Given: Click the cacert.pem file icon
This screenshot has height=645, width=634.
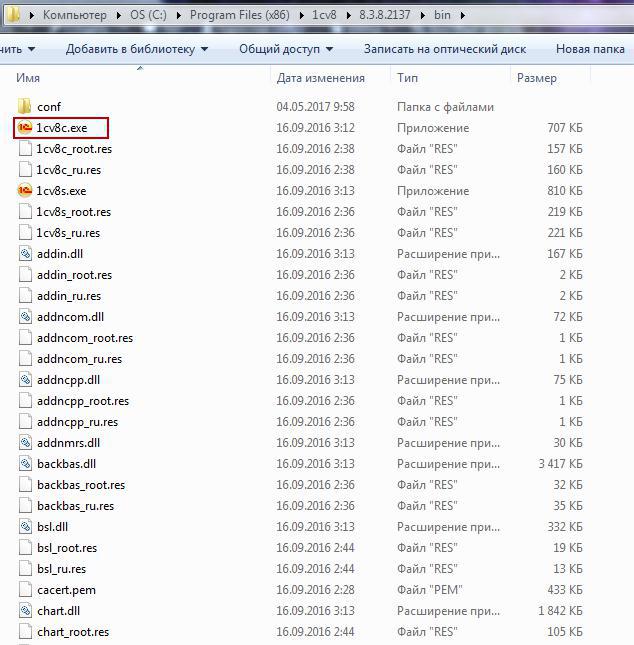Looking at the screenshot, I should [x=26, y=590].
